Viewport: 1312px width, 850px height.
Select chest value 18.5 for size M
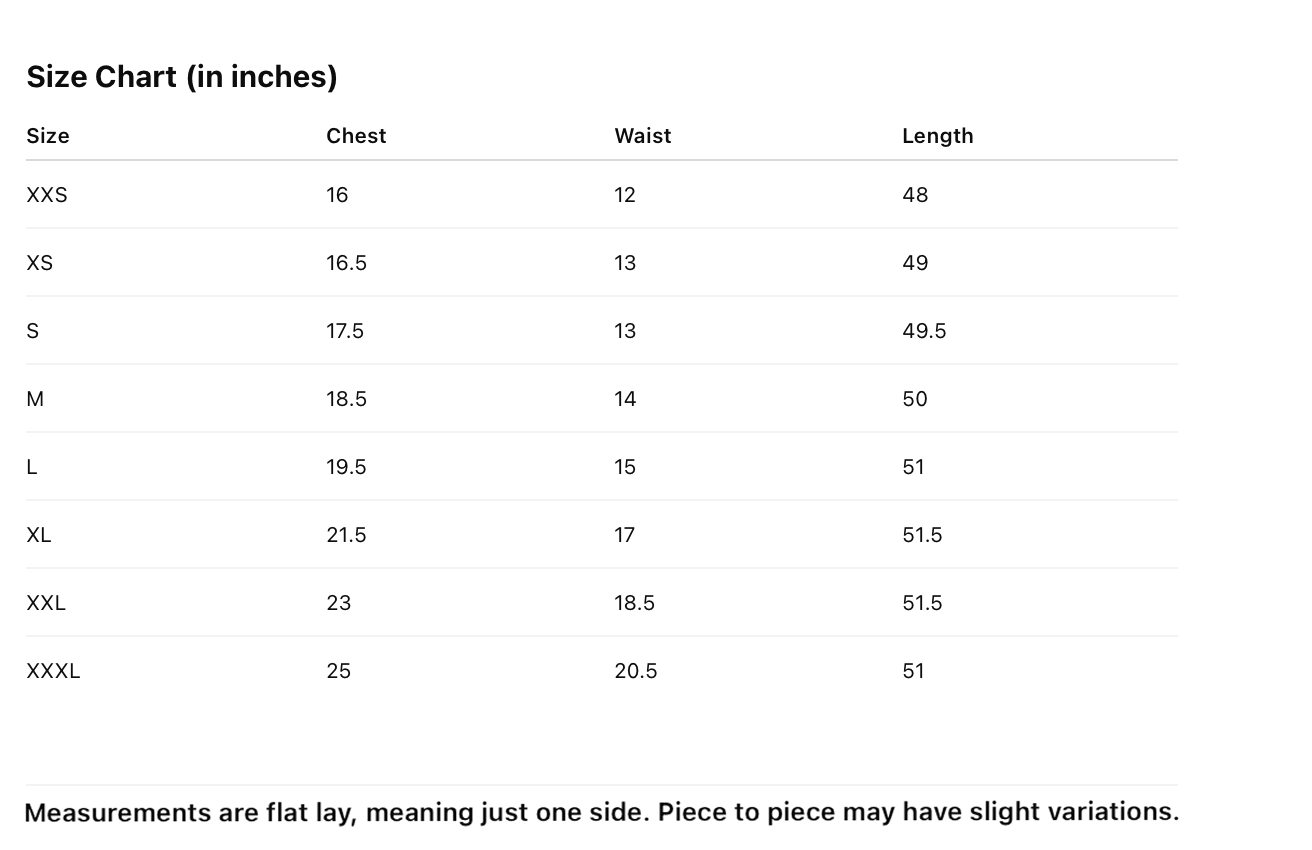(x=346, y=399)
